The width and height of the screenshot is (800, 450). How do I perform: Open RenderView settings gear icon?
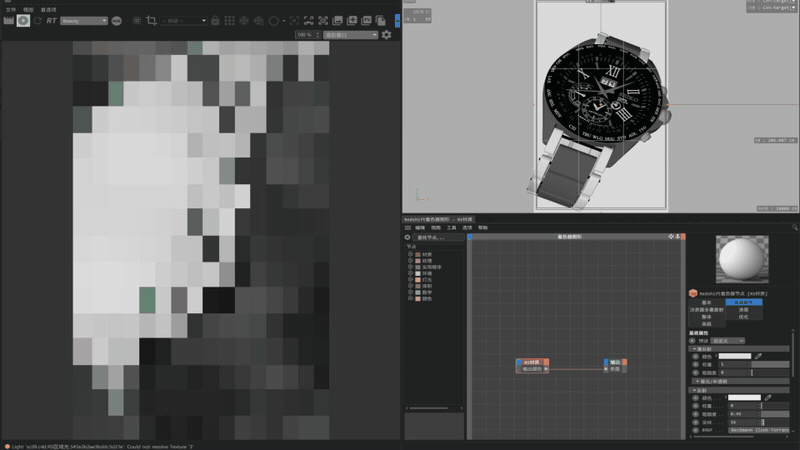(386, 35)
